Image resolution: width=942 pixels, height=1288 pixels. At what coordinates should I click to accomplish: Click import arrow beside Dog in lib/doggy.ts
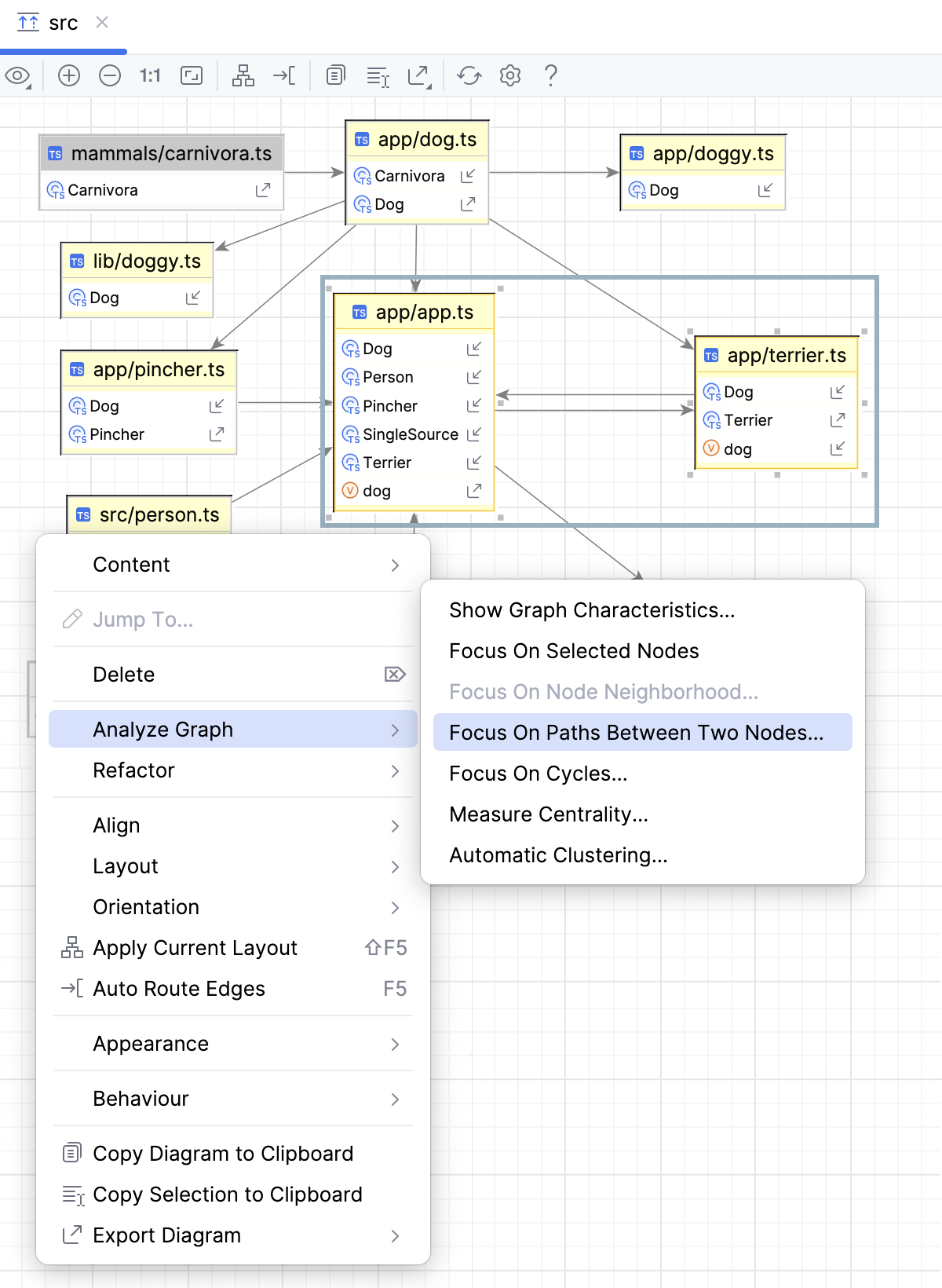click(193, 298)
